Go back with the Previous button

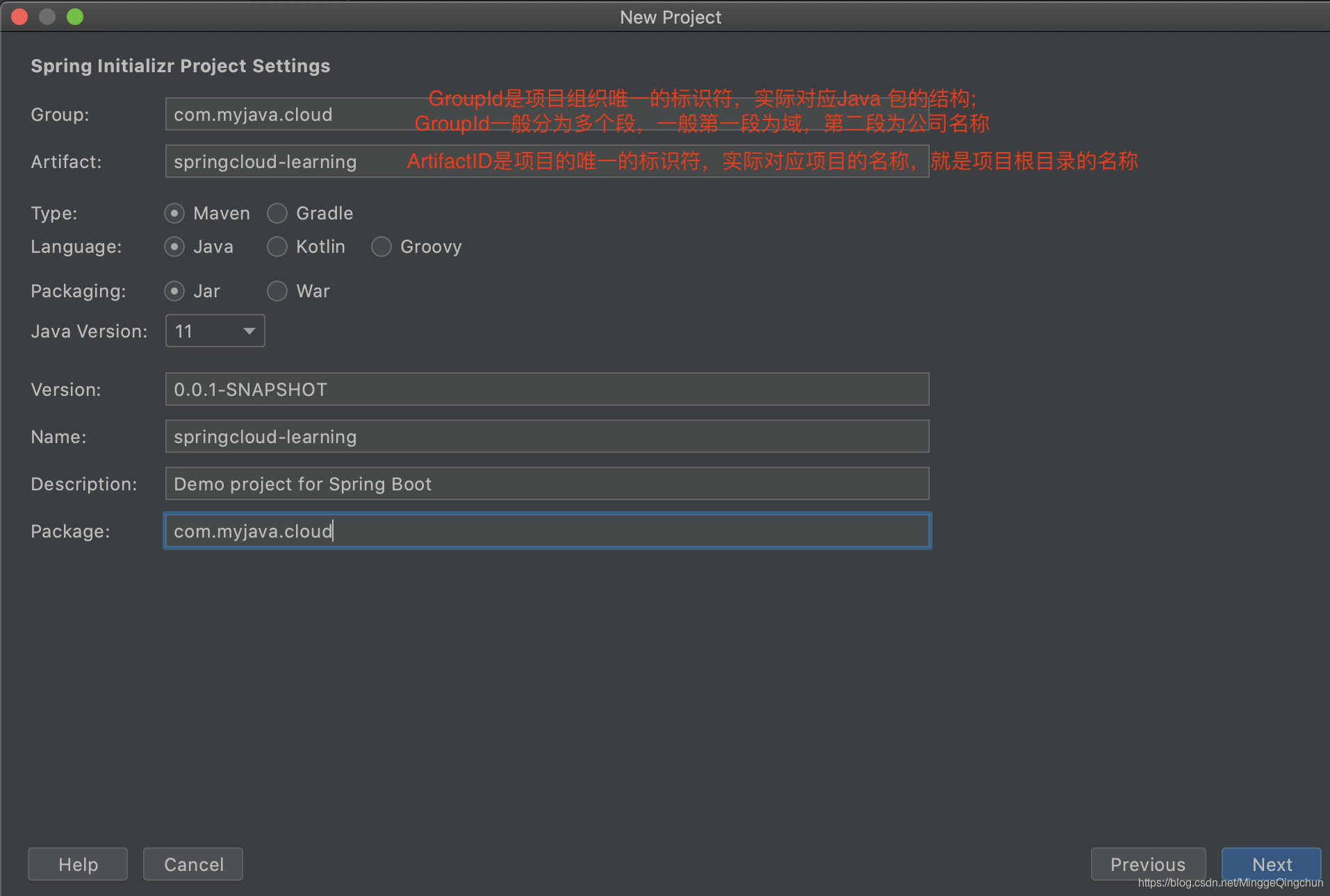pyautogui.click(x=1148, y=864)
